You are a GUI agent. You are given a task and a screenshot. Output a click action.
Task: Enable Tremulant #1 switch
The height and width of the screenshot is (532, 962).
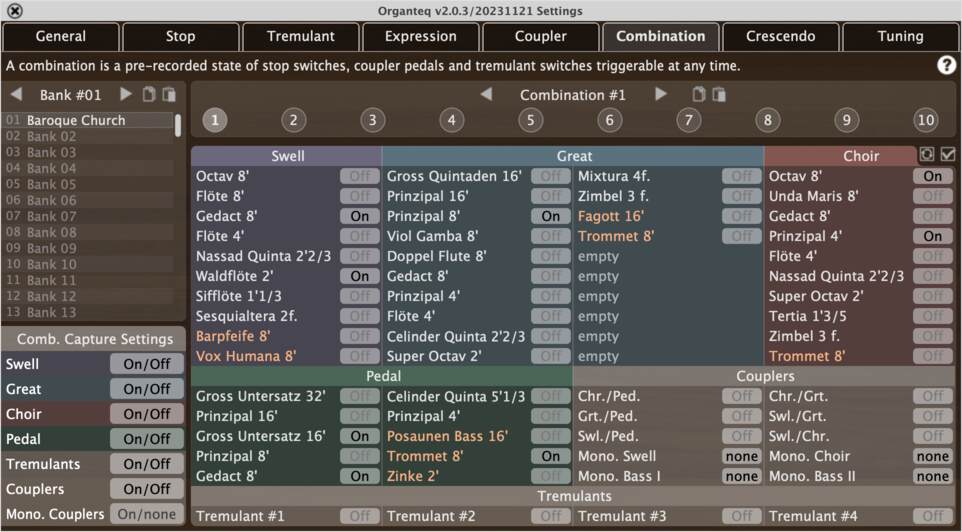pyautogui.click(x=360, y=516)
